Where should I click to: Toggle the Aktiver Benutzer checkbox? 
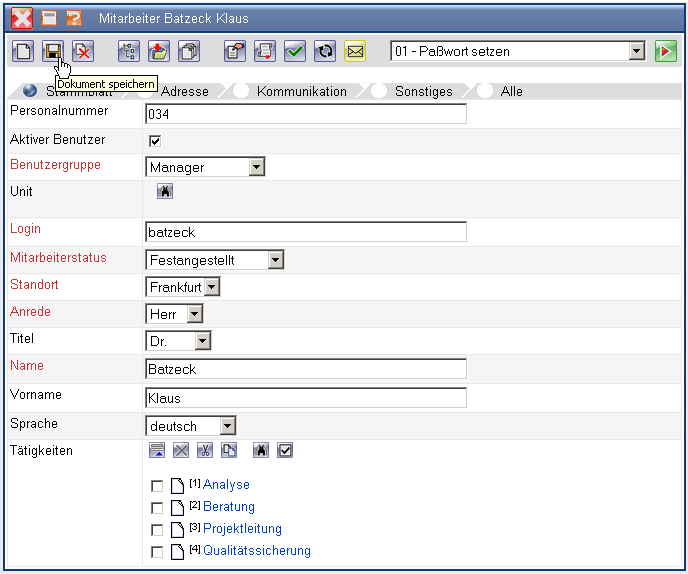(x=155, y=141)
